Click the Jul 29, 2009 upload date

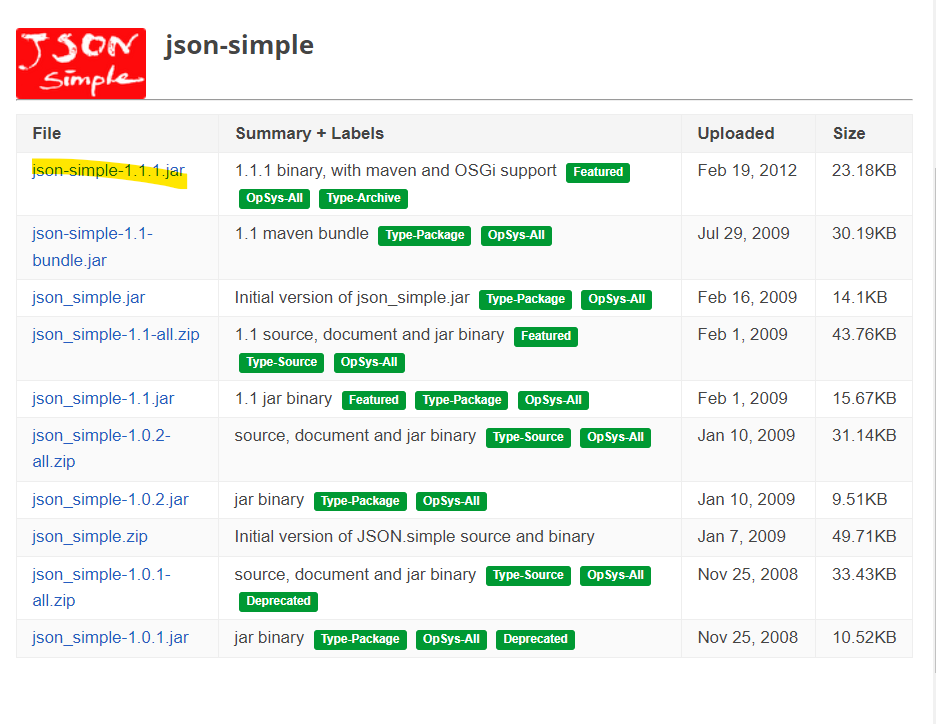743,233
